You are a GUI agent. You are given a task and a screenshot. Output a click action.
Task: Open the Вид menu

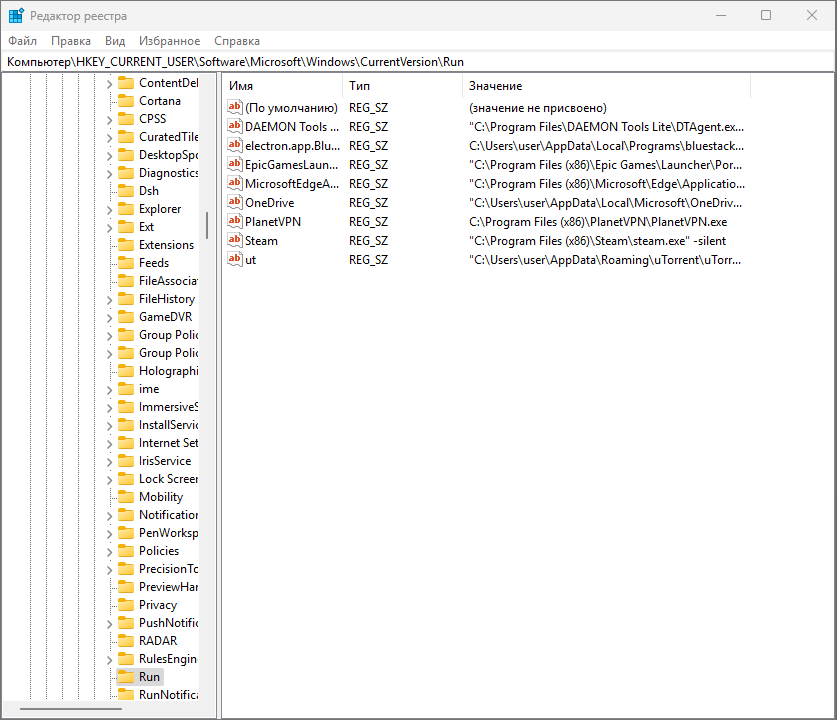(115, 41)
